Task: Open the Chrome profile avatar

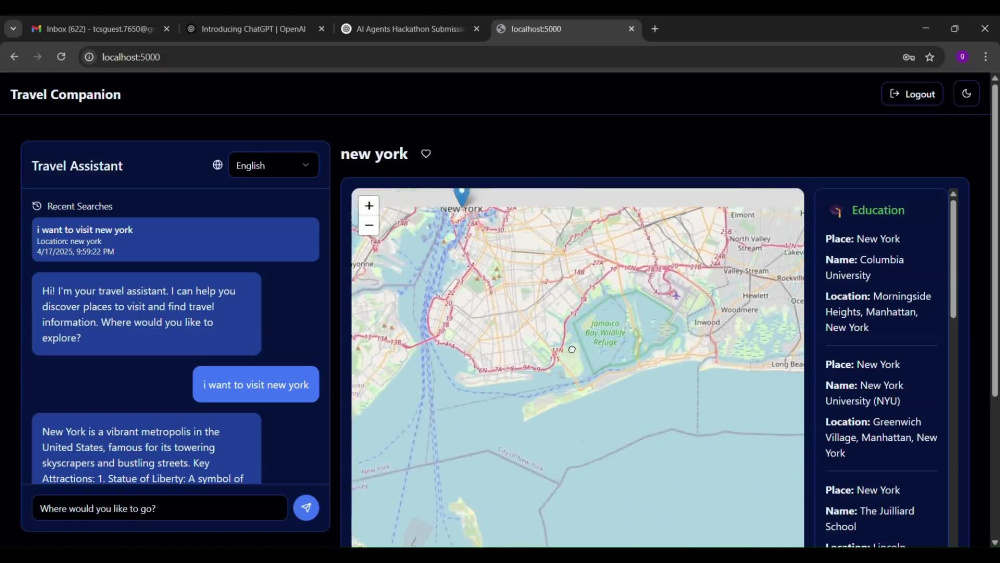Action: [962, 57]
